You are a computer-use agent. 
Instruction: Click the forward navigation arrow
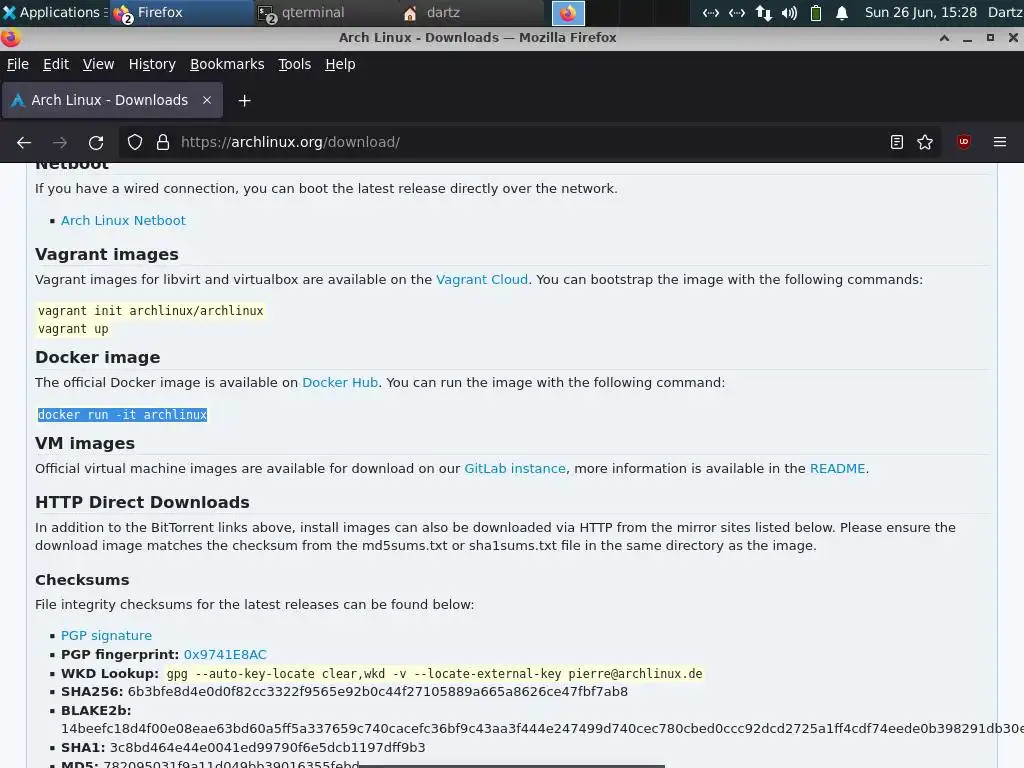pos(60,142)
